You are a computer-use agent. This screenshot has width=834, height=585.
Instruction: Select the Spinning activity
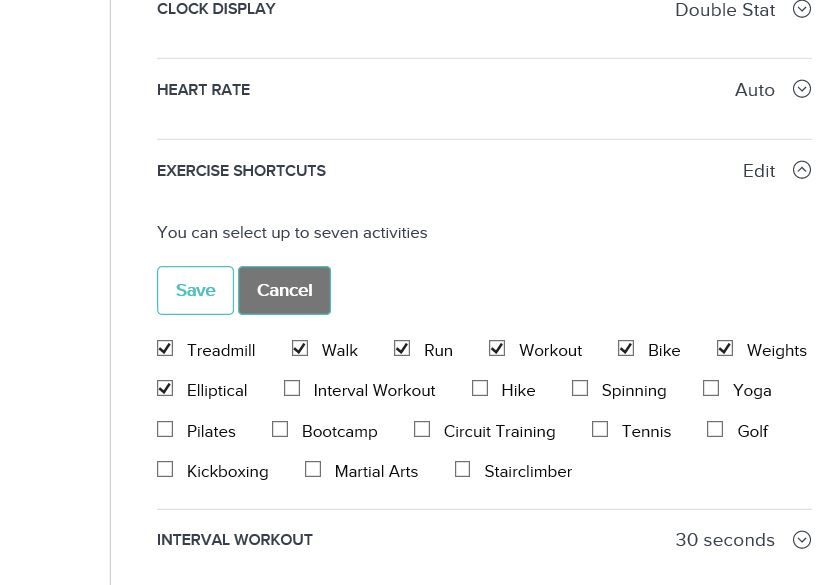tap(580, 387)
